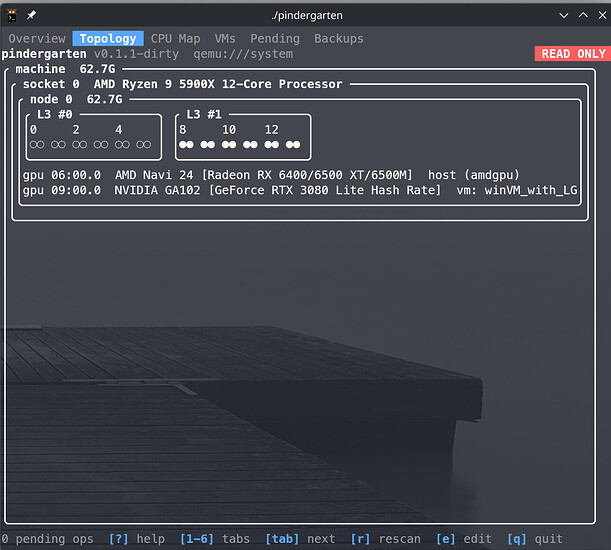Screen dimensions: 611x550
Task: Go to the Pending tab
Action: pyautogui.click(x=275, y=39)
